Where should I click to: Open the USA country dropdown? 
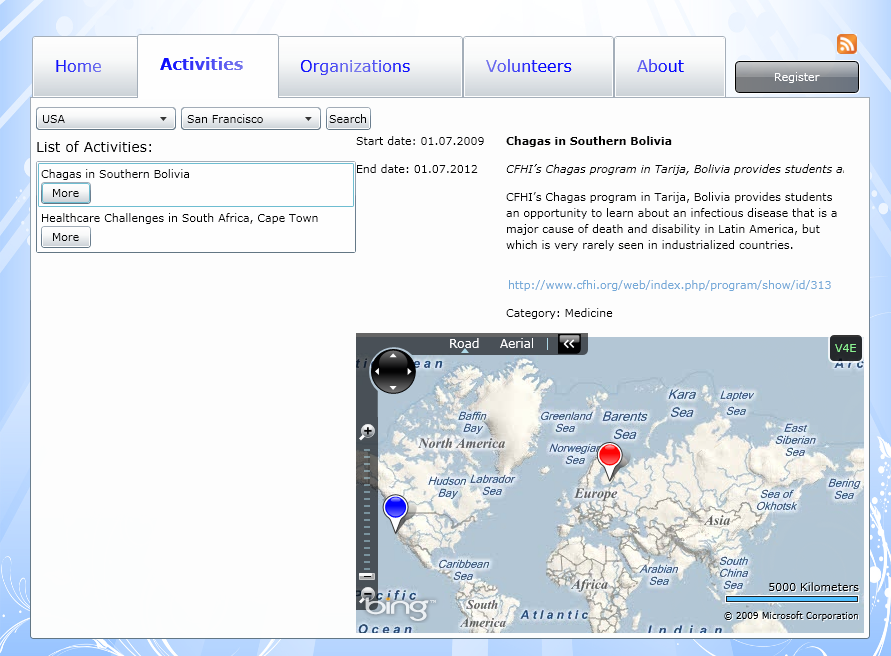[106, 119]
